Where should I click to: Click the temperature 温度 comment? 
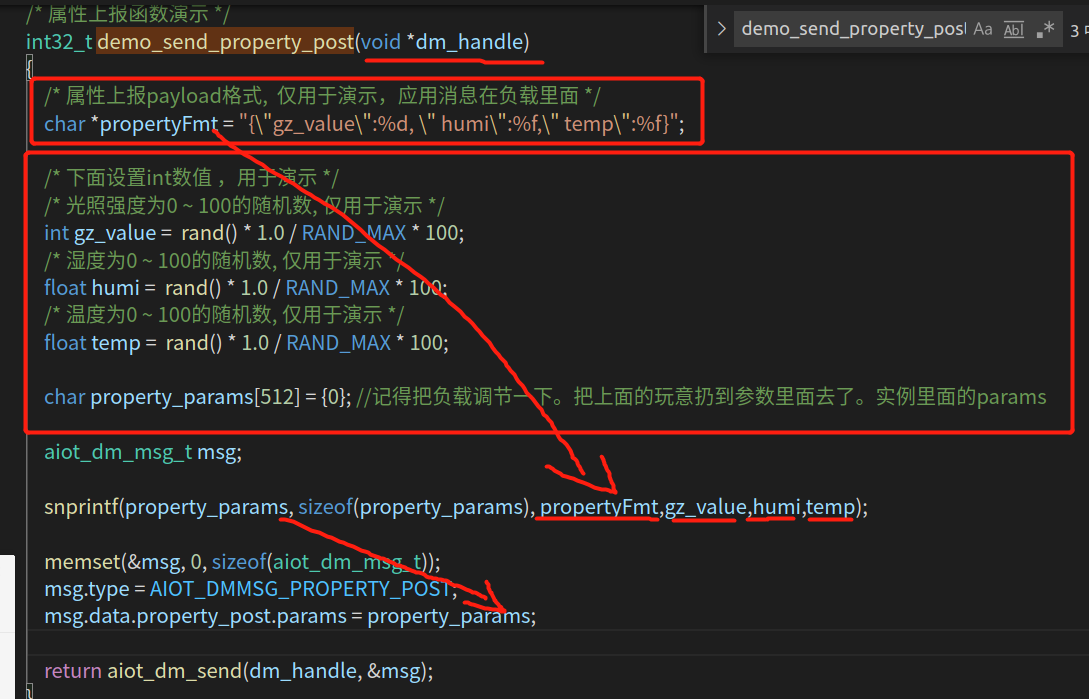point(224,315)
